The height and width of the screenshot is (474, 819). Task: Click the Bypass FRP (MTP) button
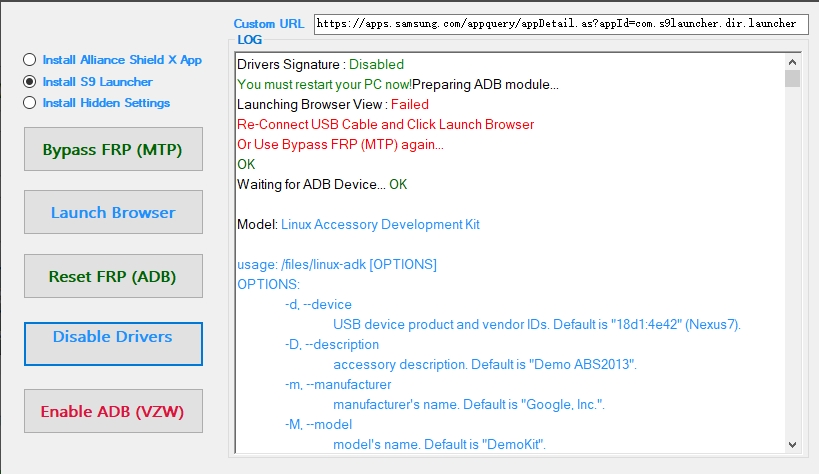click(x=113, y=149)
